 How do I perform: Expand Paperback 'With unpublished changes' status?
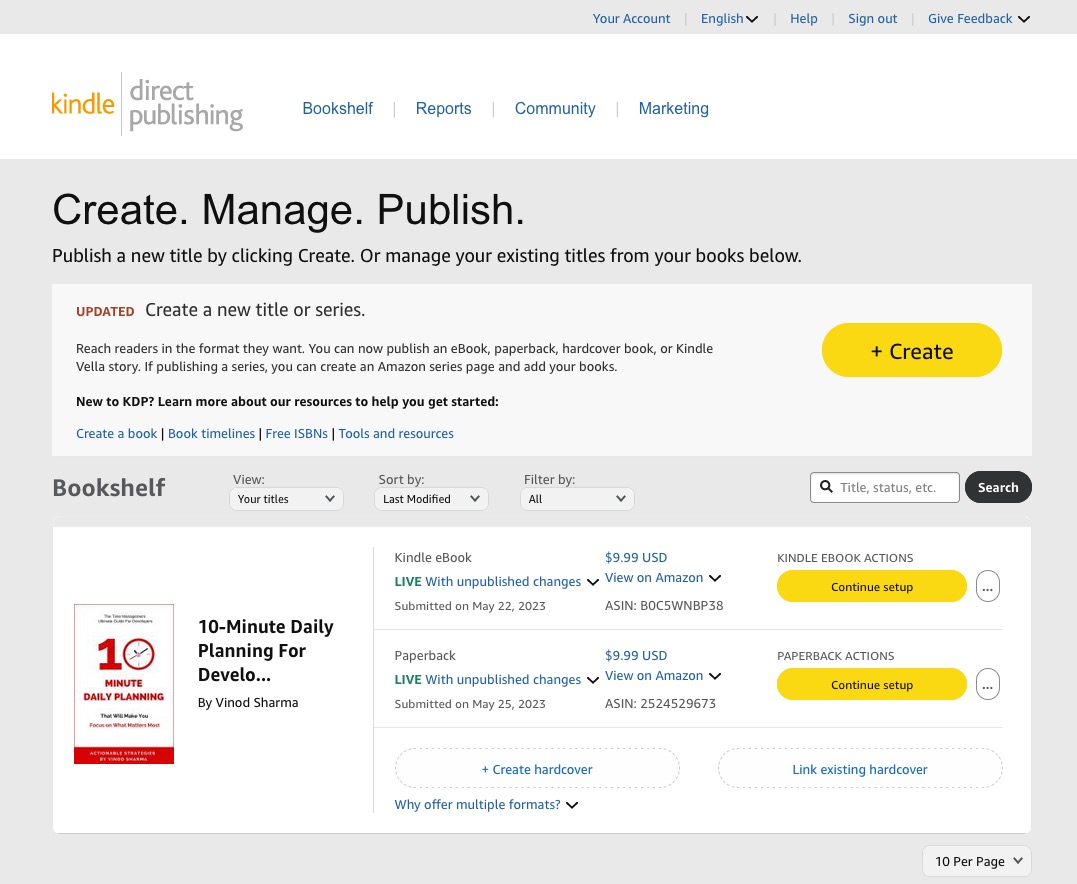[x=497, y=679]
